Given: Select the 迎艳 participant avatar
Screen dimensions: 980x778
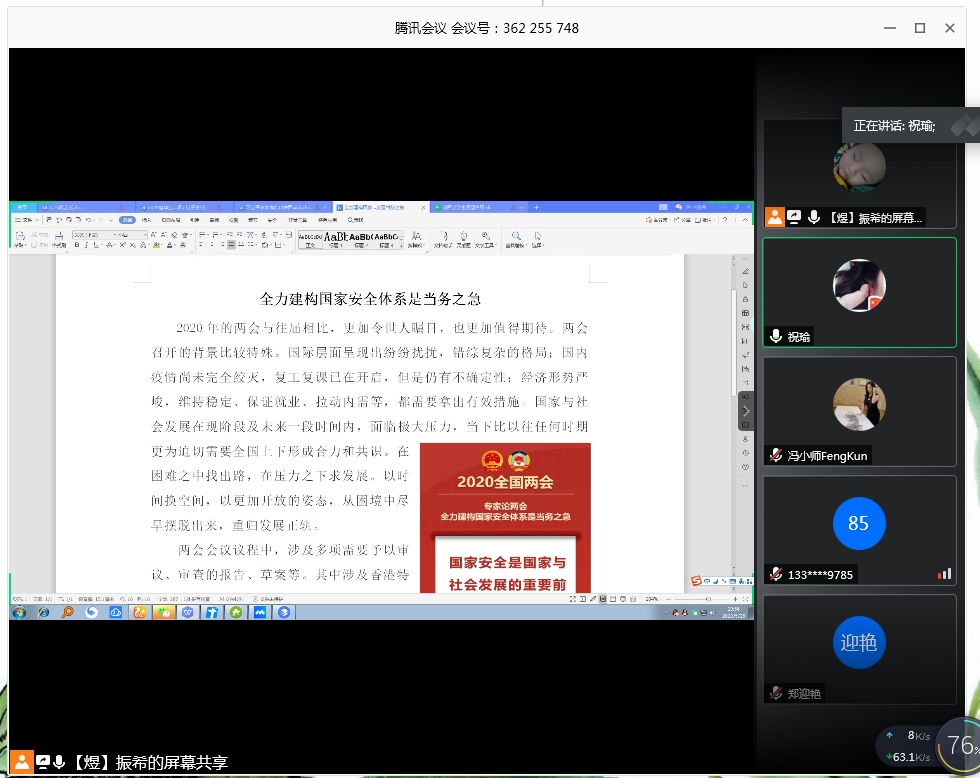Looking at the screenshot, I should point(859,642).
